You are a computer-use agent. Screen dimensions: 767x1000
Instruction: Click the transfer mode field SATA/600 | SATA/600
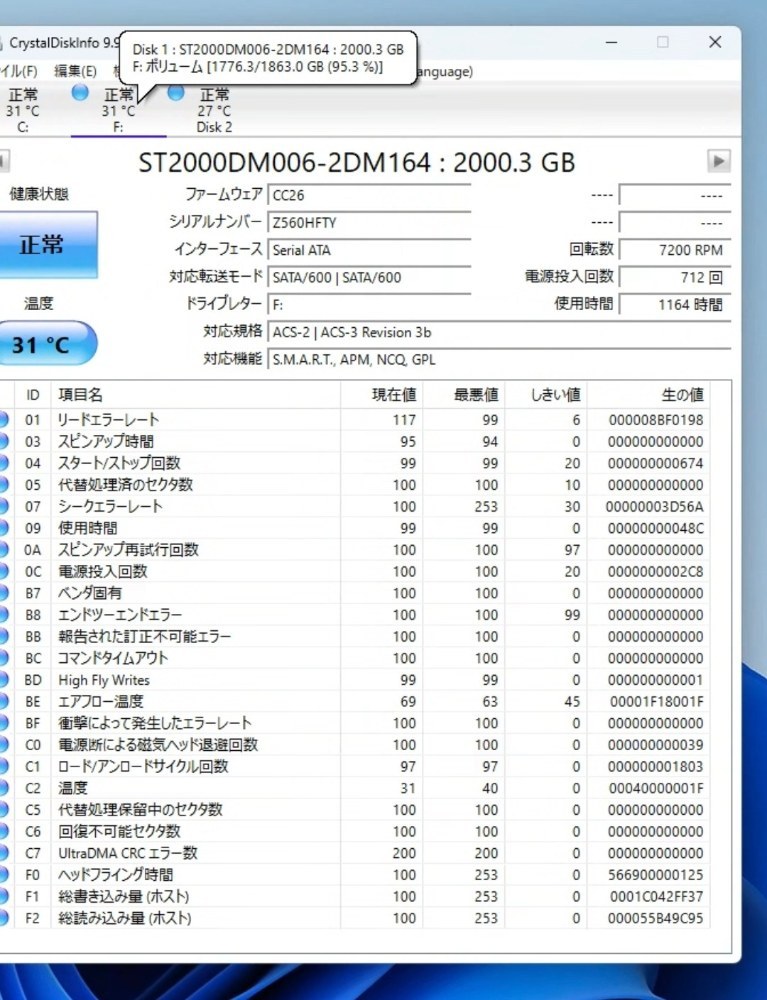coord(369,277)
